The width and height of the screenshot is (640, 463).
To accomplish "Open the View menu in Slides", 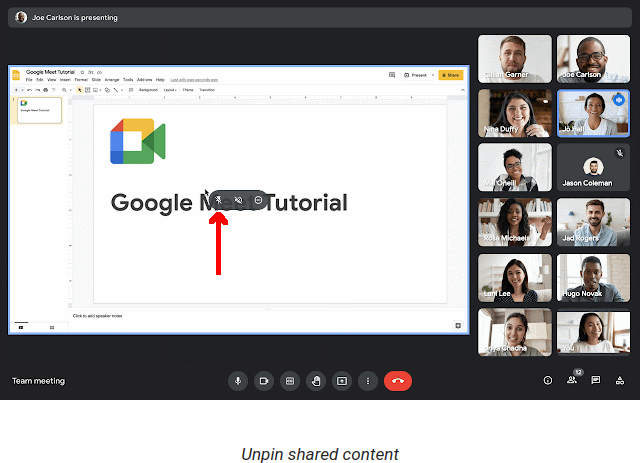I will (52, 80).
